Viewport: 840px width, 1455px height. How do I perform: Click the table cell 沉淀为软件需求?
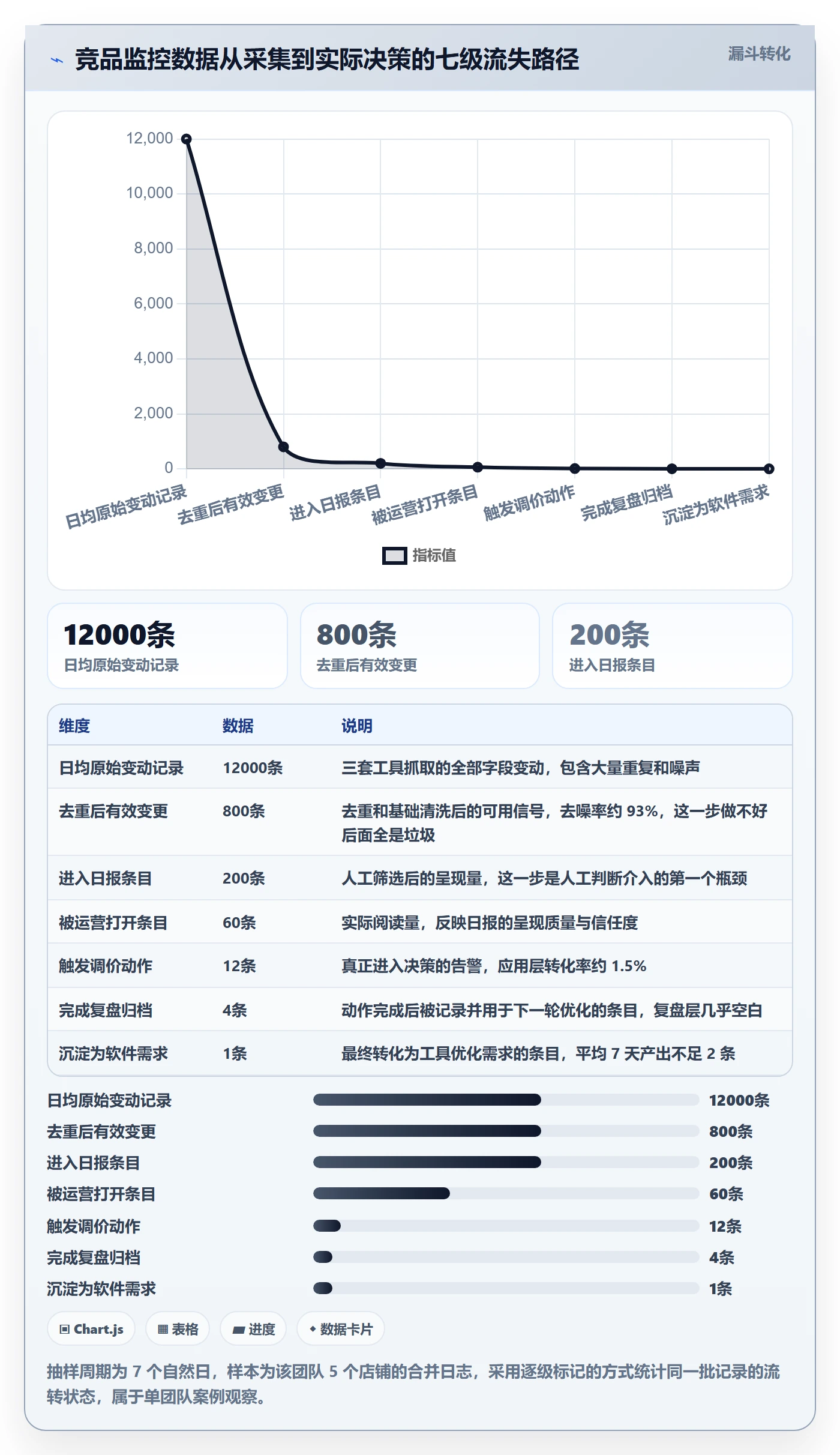pyautogui.click(x=113, y=1053)
